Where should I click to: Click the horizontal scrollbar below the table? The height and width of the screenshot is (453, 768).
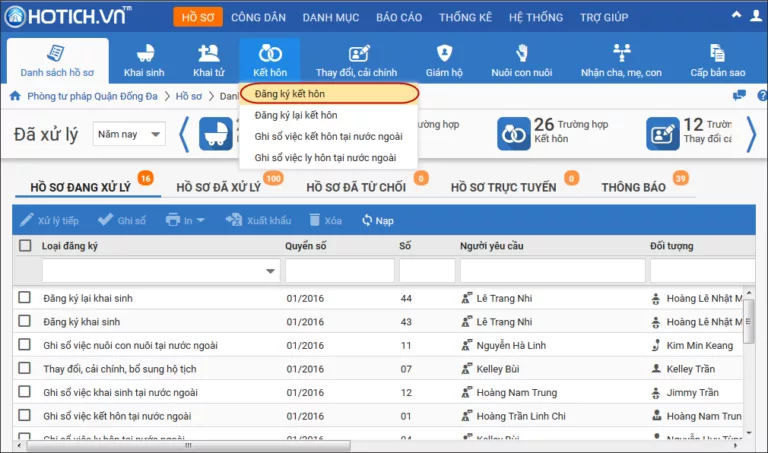point(189,446)
